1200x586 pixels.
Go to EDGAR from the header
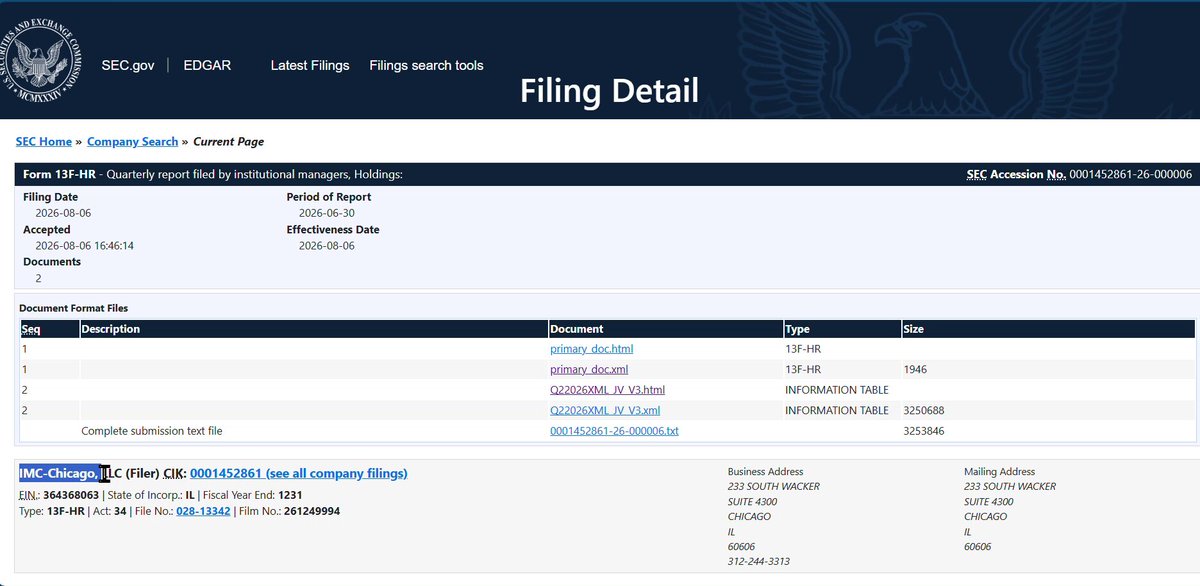(x=207, y=65)
